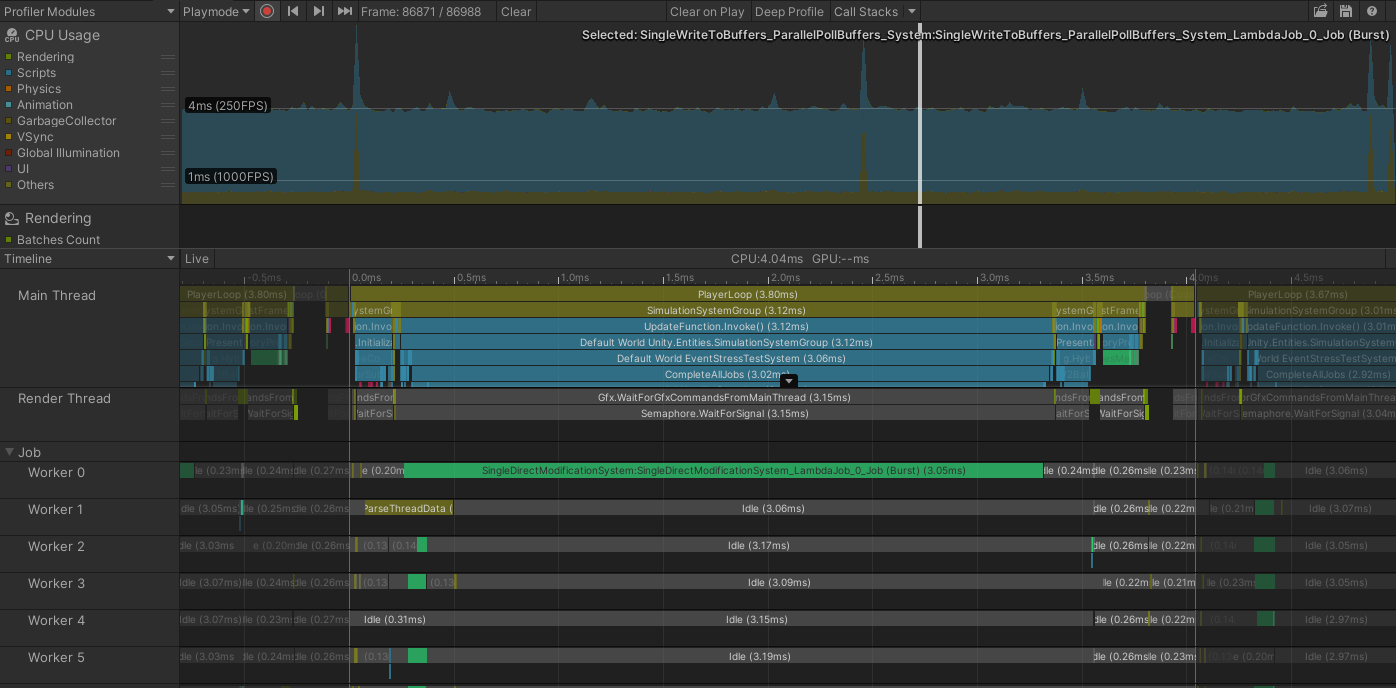Step back one frame with previous frame icon

pos(293,11)
